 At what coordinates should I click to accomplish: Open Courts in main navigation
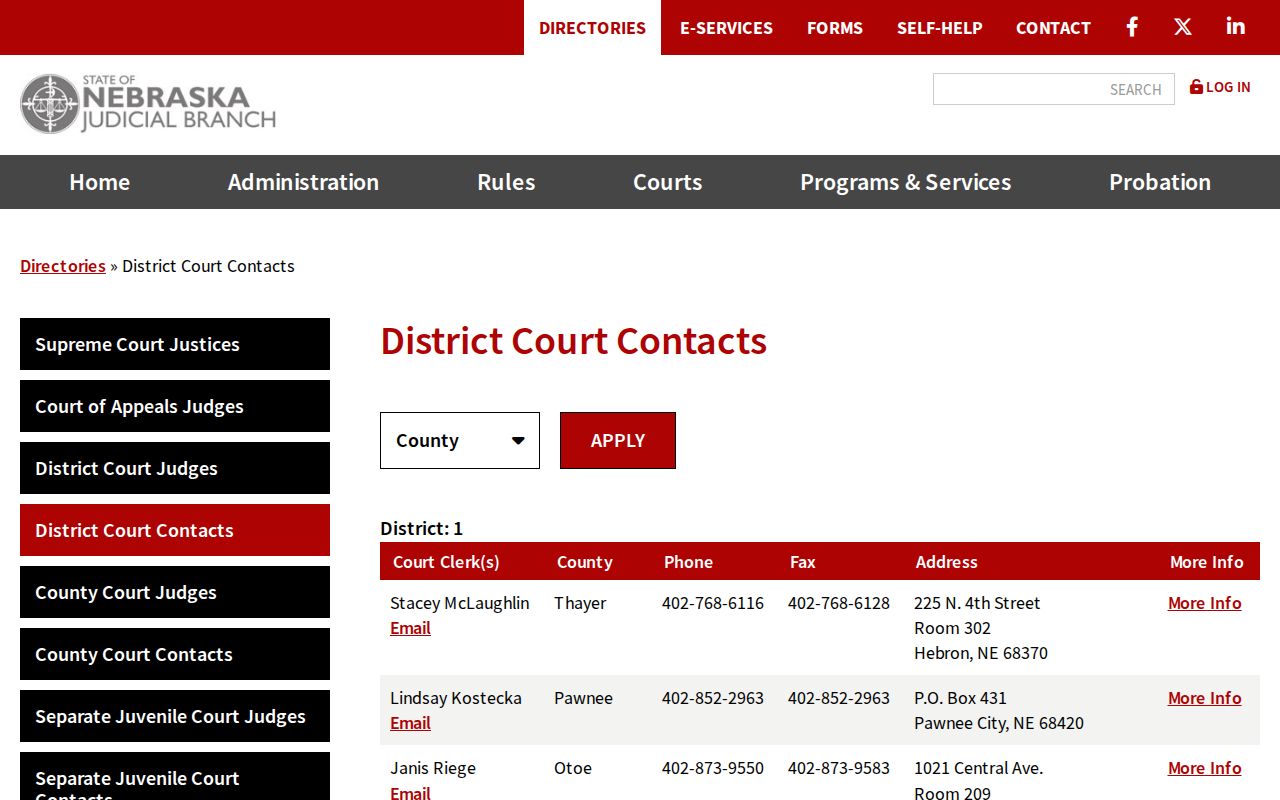point(668,182)
